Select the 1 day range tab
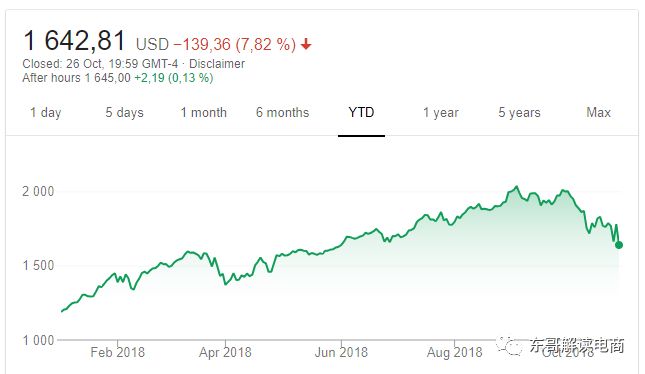The image size is (645, 374). (46, 112)
